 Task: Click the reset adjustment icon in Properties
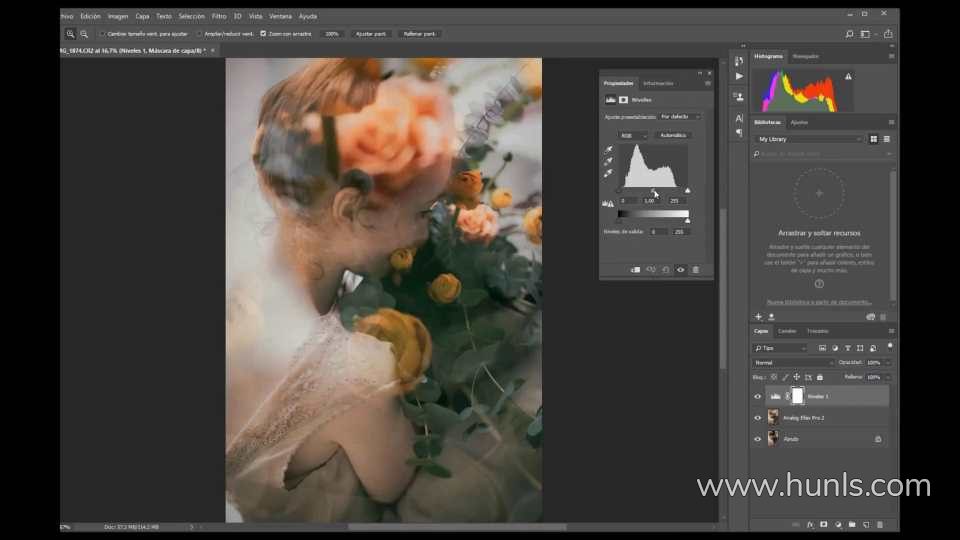coord(666,269)
